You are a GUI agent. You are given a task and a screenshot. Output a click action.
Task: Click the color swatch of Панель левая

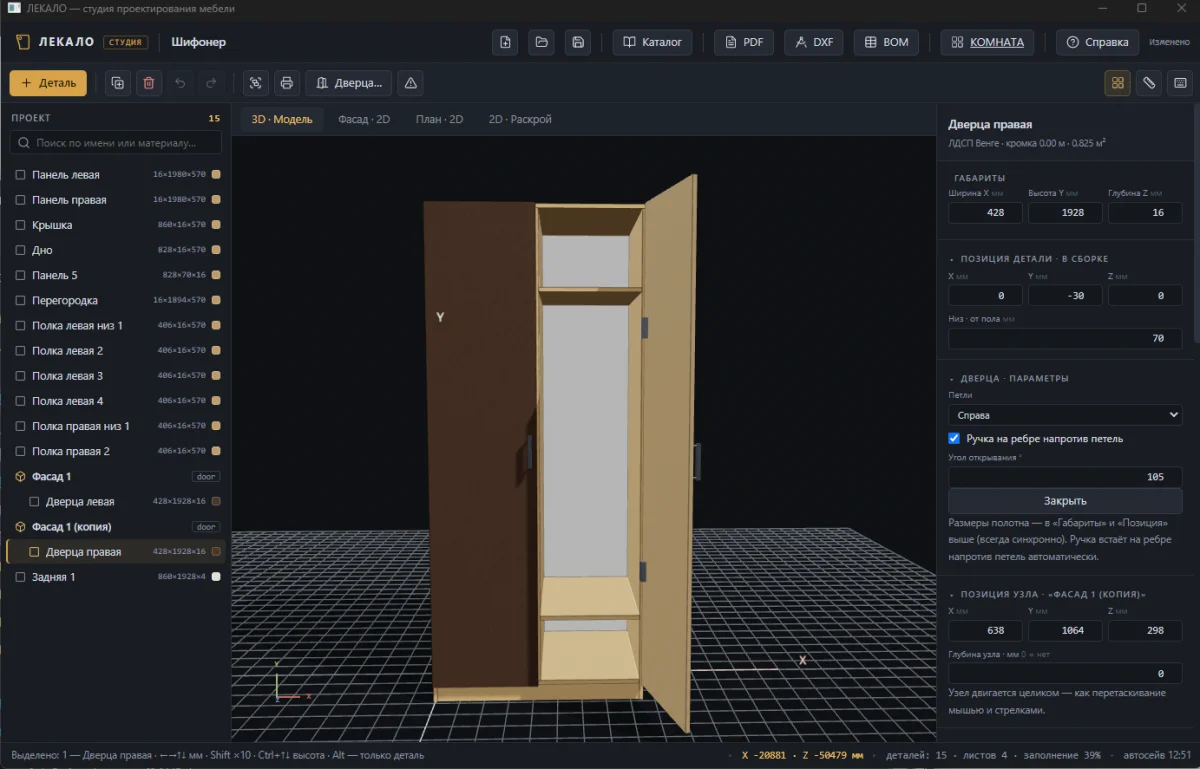point(216,175)
